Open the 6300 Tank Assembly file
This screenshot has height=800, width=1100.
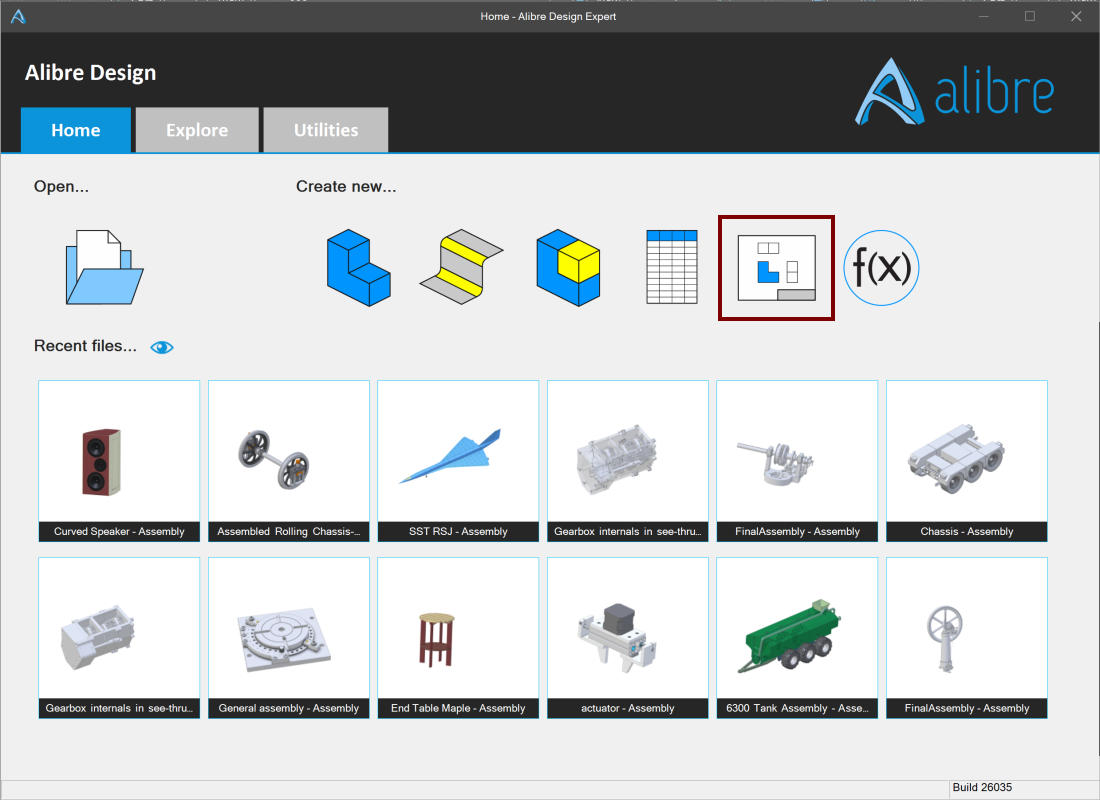click(x=797, y=637)
